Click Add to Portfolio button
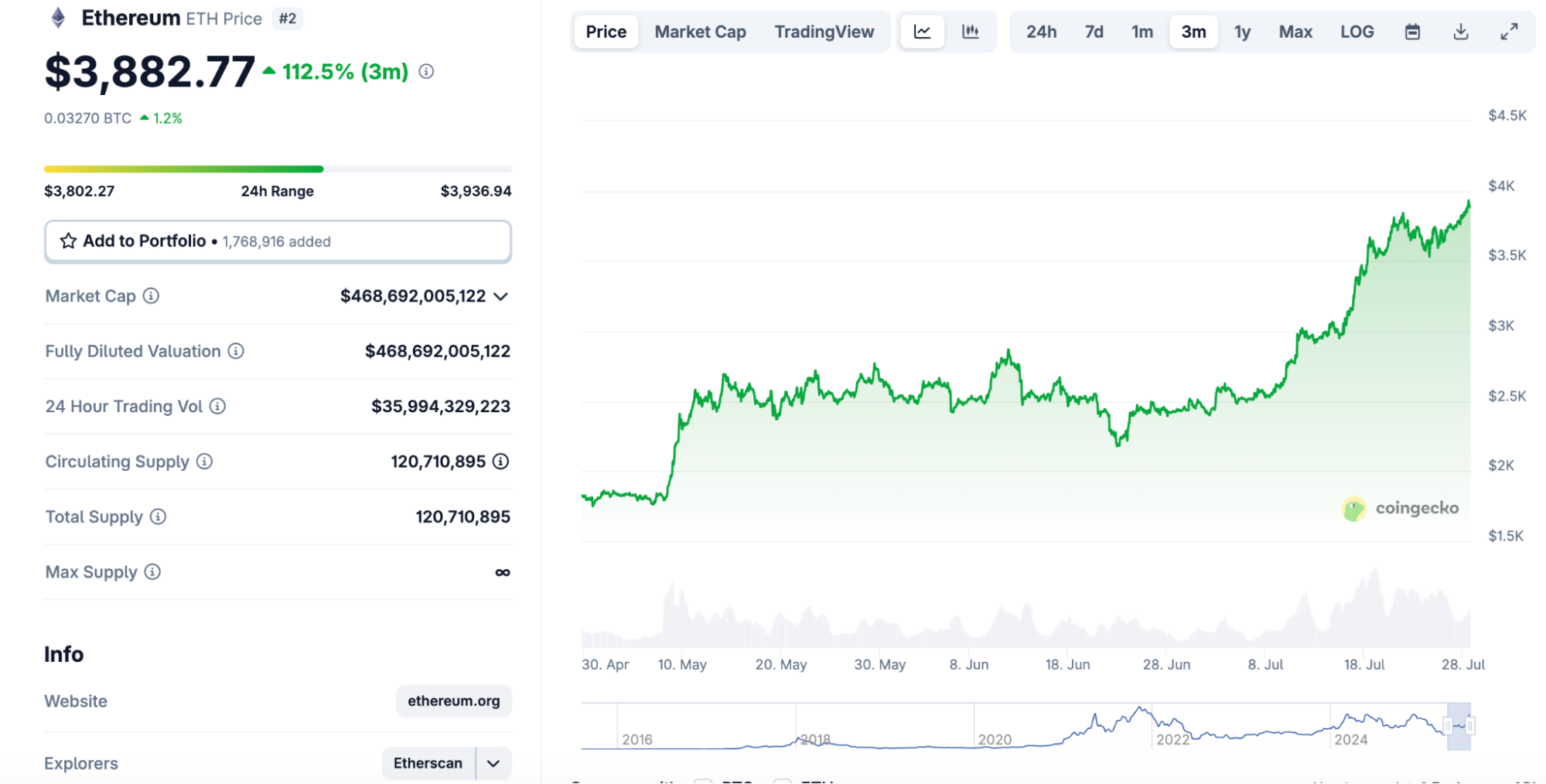The image size is (1546, 784). tap(278, 241)
